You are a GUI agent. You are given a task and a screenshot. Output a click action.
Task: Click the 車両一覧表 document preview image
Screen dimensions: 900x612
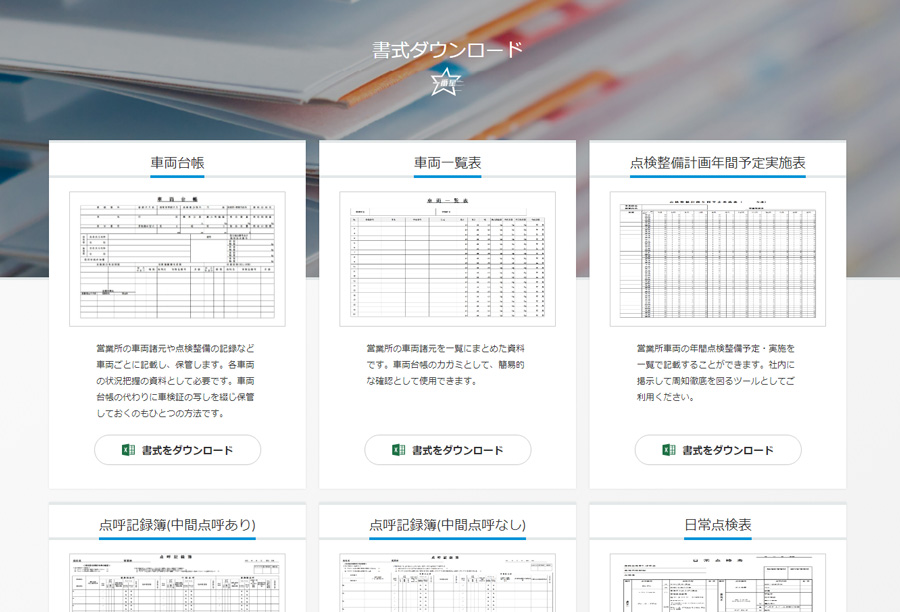tap(449, 254)
